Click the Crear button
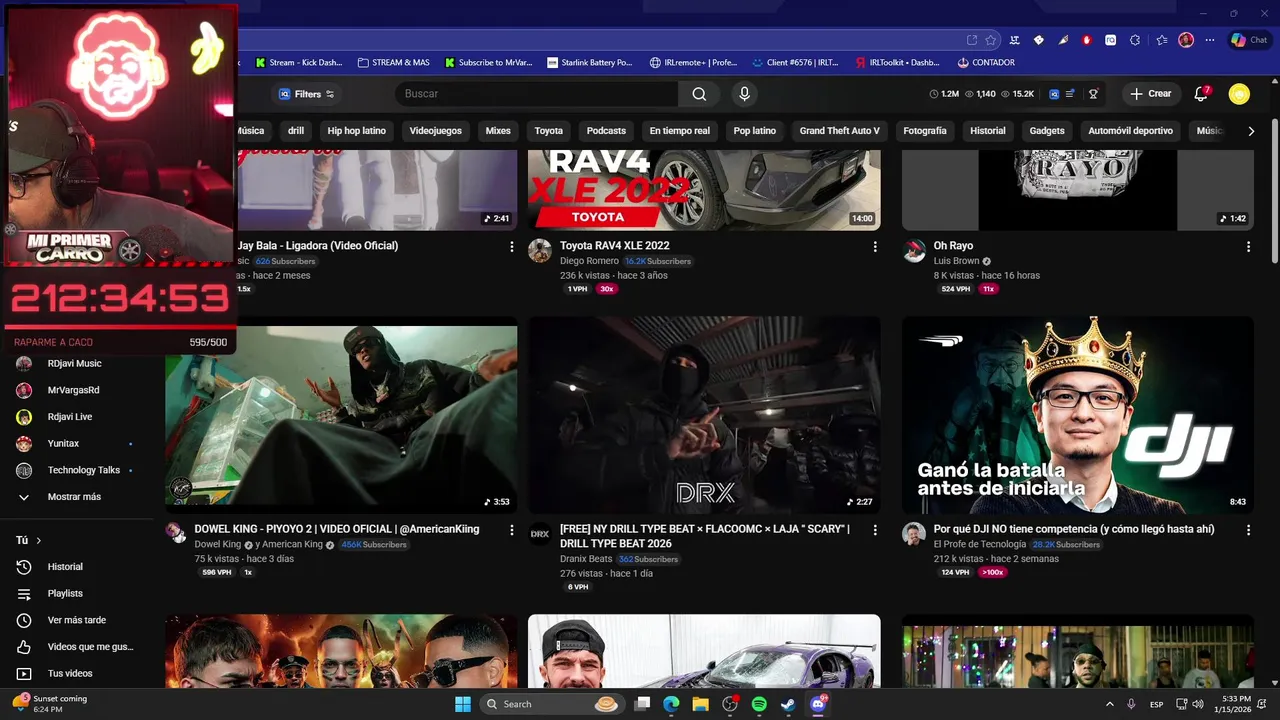The image size is (1280, 720). click(x=1150, y=94)
